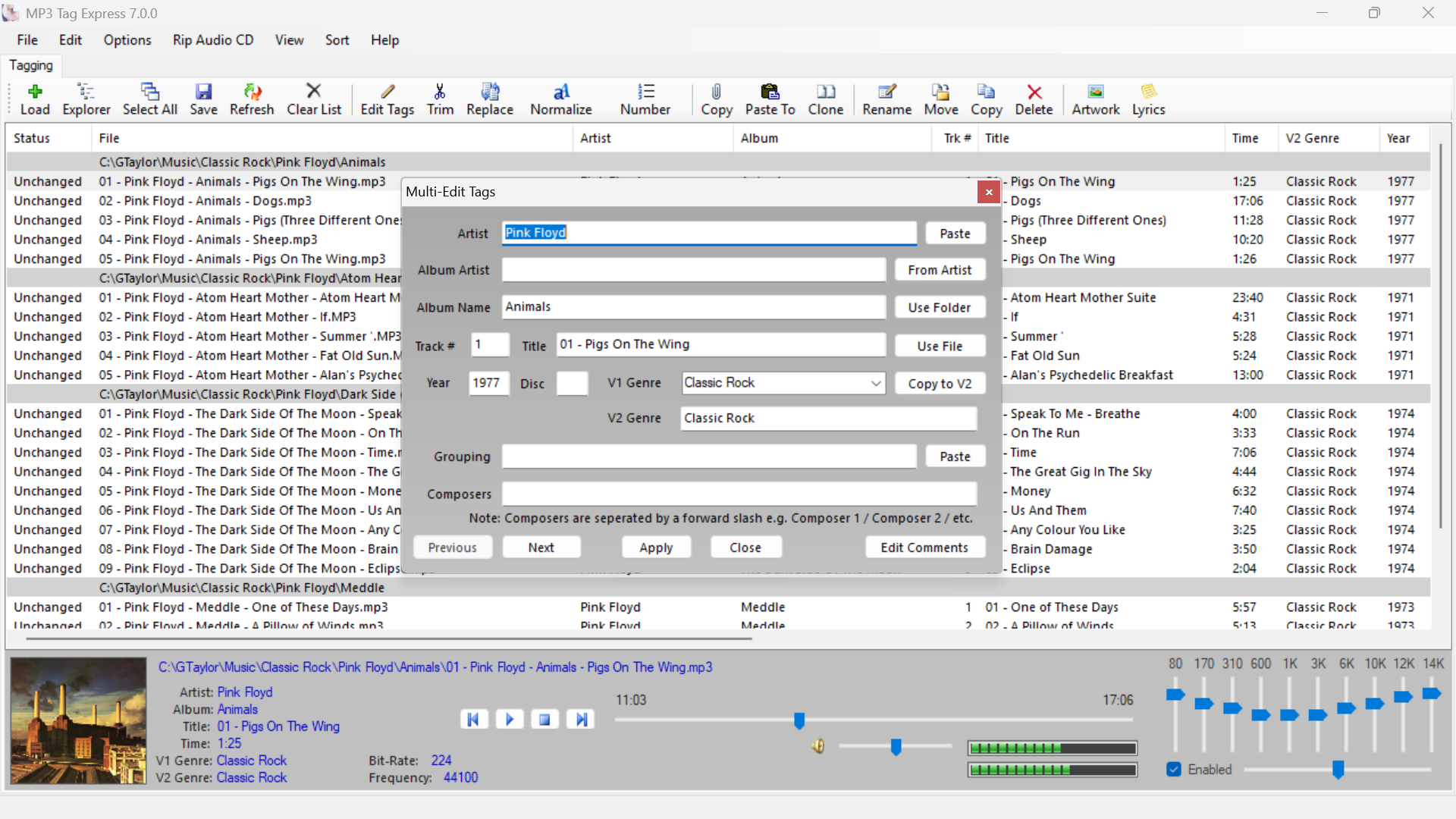This screenshot has height=819, width=1456.
Task: Open the Sort menu
Action: (x=337, y=40)
